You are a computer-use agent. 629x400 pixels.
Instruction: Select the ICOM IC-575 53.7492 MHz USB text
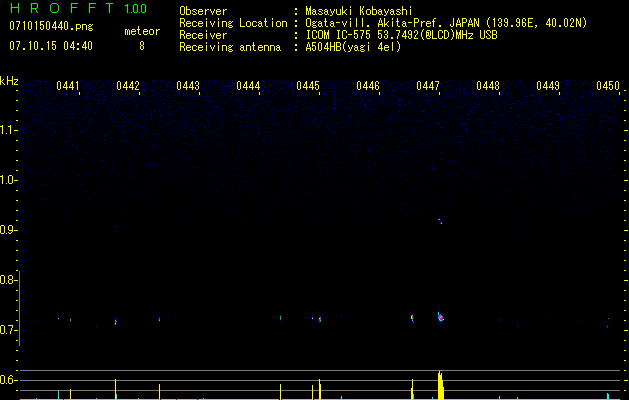401,35
